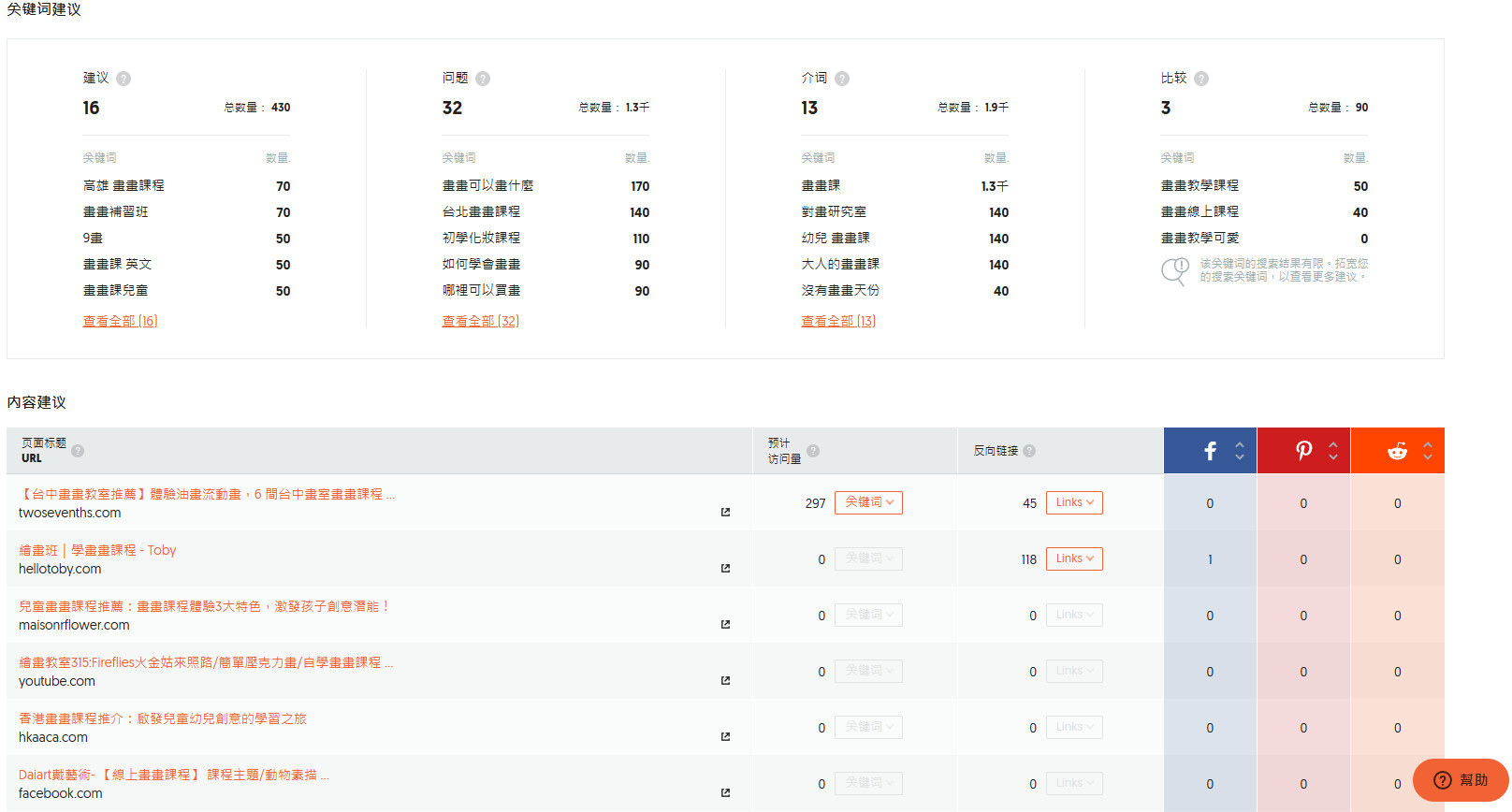1512x812 pixels.
Task: Open the 繪畫教室315:Fireflies page title link
Action: (206, 662)
